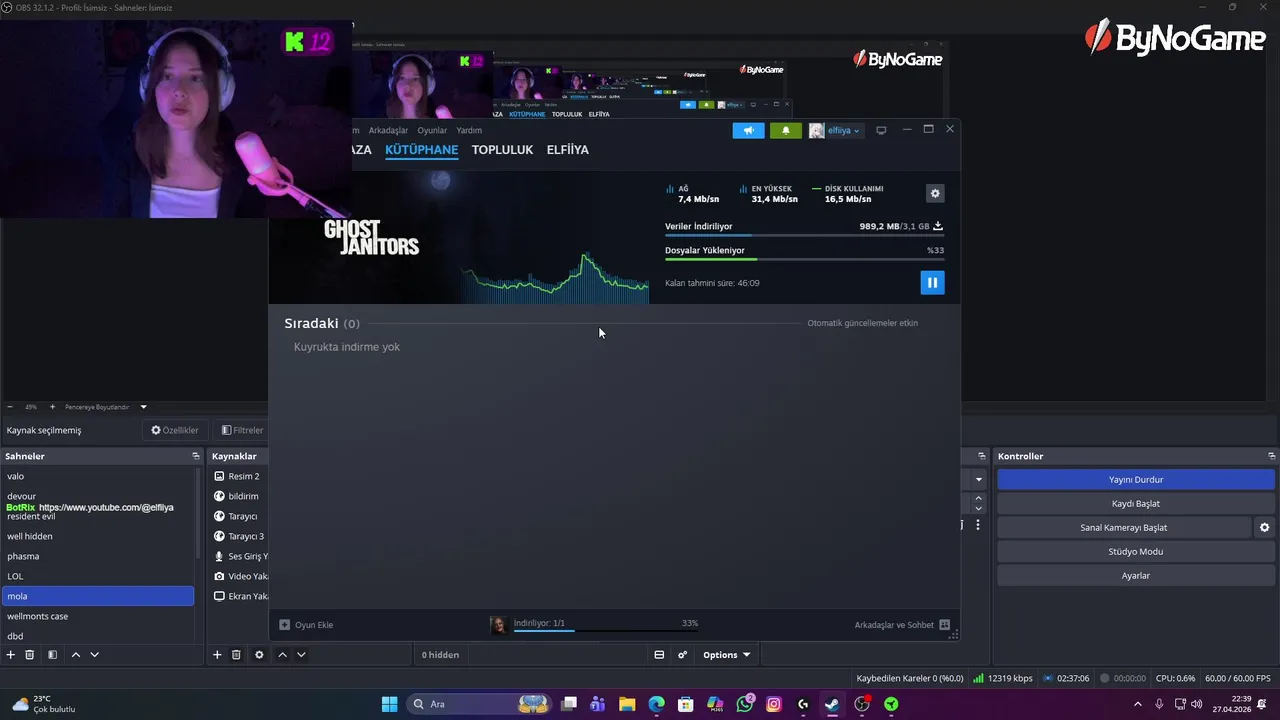
Task: Click Kaydı Başlat in OBS
Action: tap(1135, 504)
